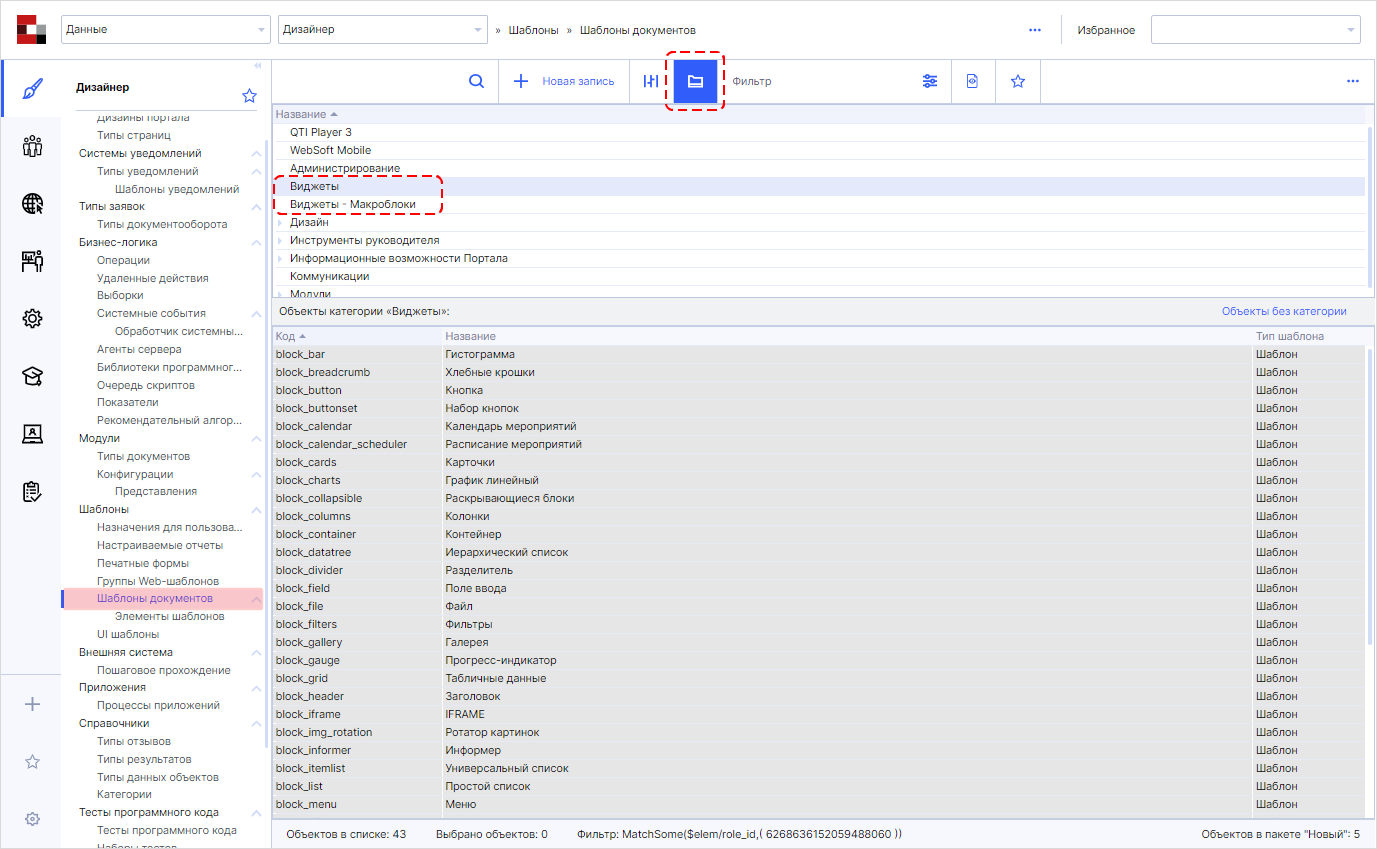
Task: Toggle the star favorite icon in the toolbar
Action: tap(1017, 81)
